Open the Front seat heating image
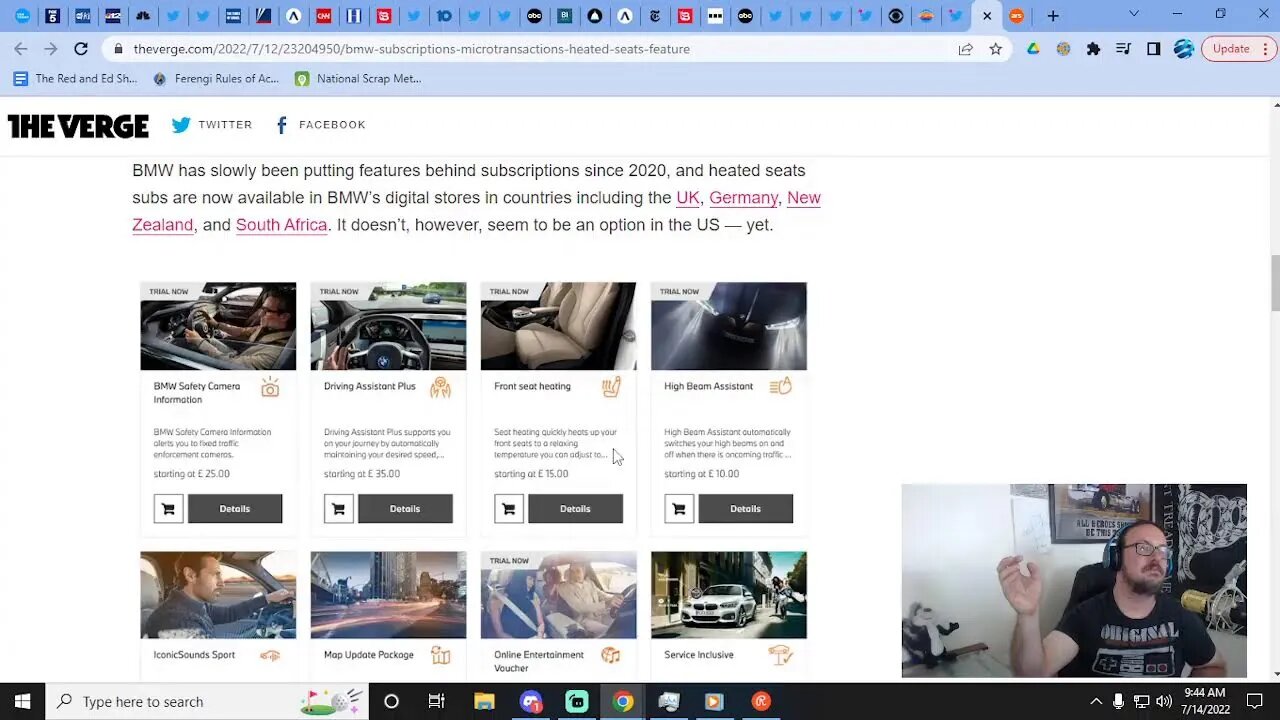Screen dimensions: 1280x720 pyautogui.click(x=558, y=326)
